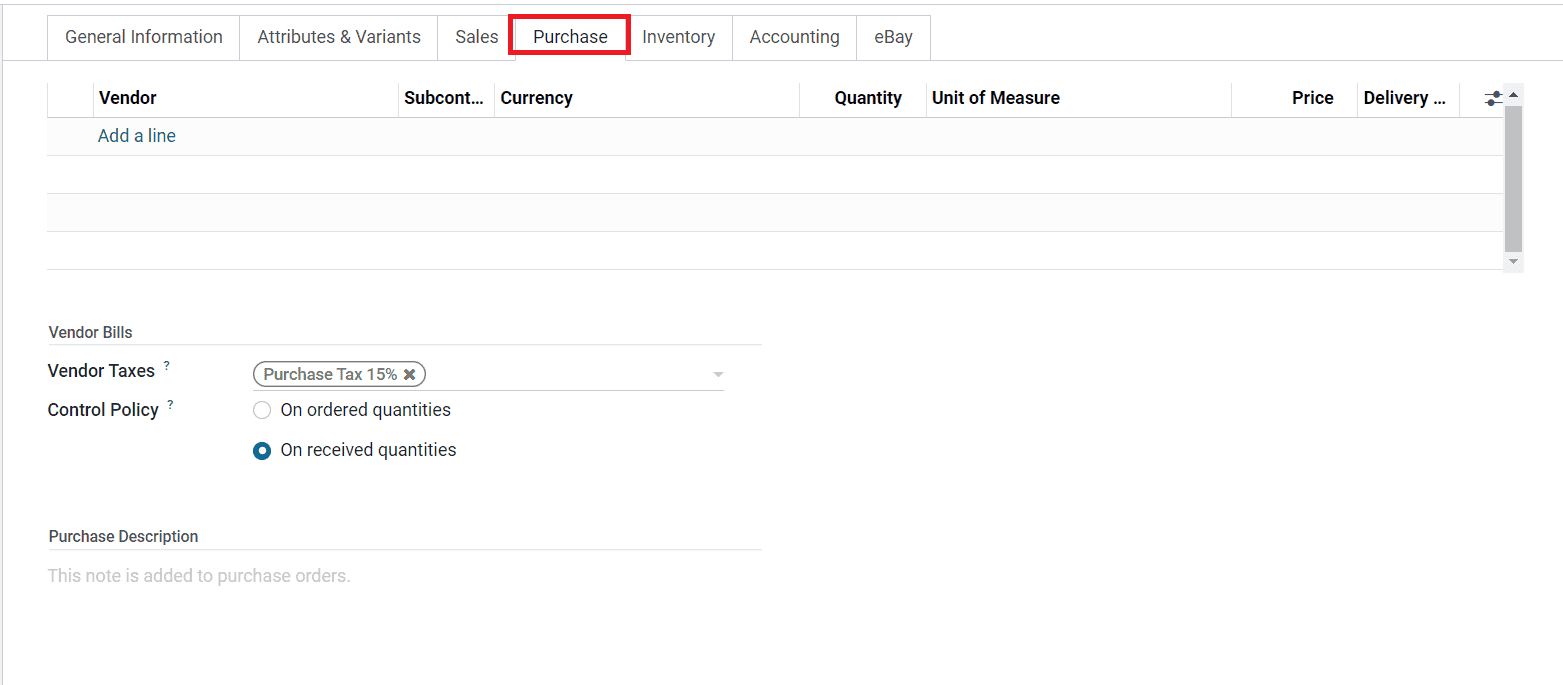Go to the Inventory tab
The width and height of the screenshot is (1563, 685).
[678, 37]
